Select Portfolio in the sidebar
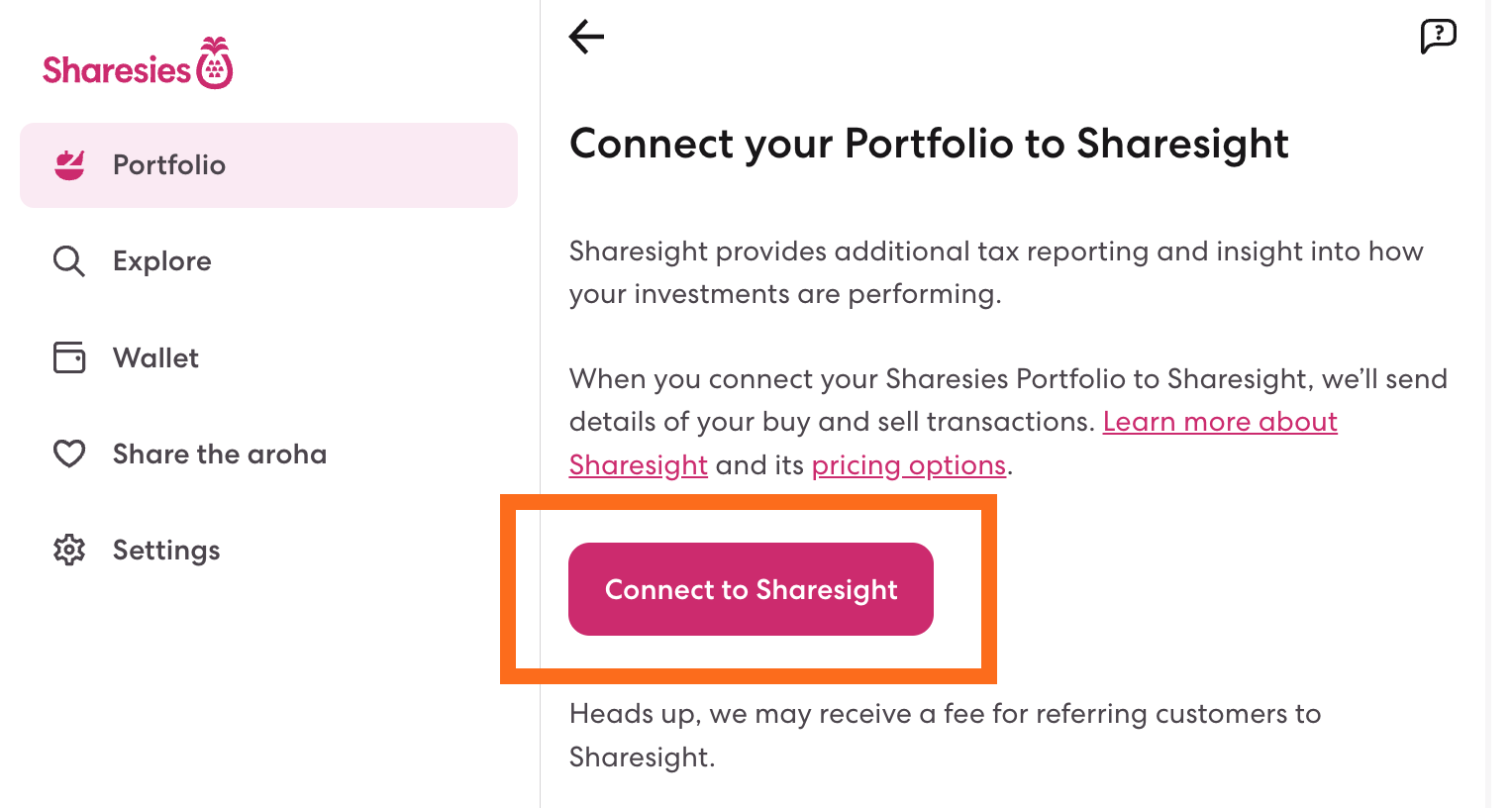Viewport: 1512px width, 808px height. click(x=169, y=164)
